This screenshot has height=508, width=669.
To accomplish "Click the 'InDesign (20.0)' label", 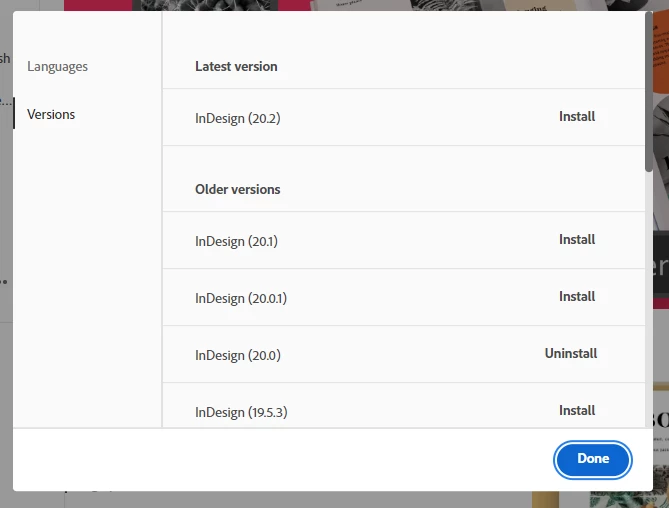I will [238, 355].
